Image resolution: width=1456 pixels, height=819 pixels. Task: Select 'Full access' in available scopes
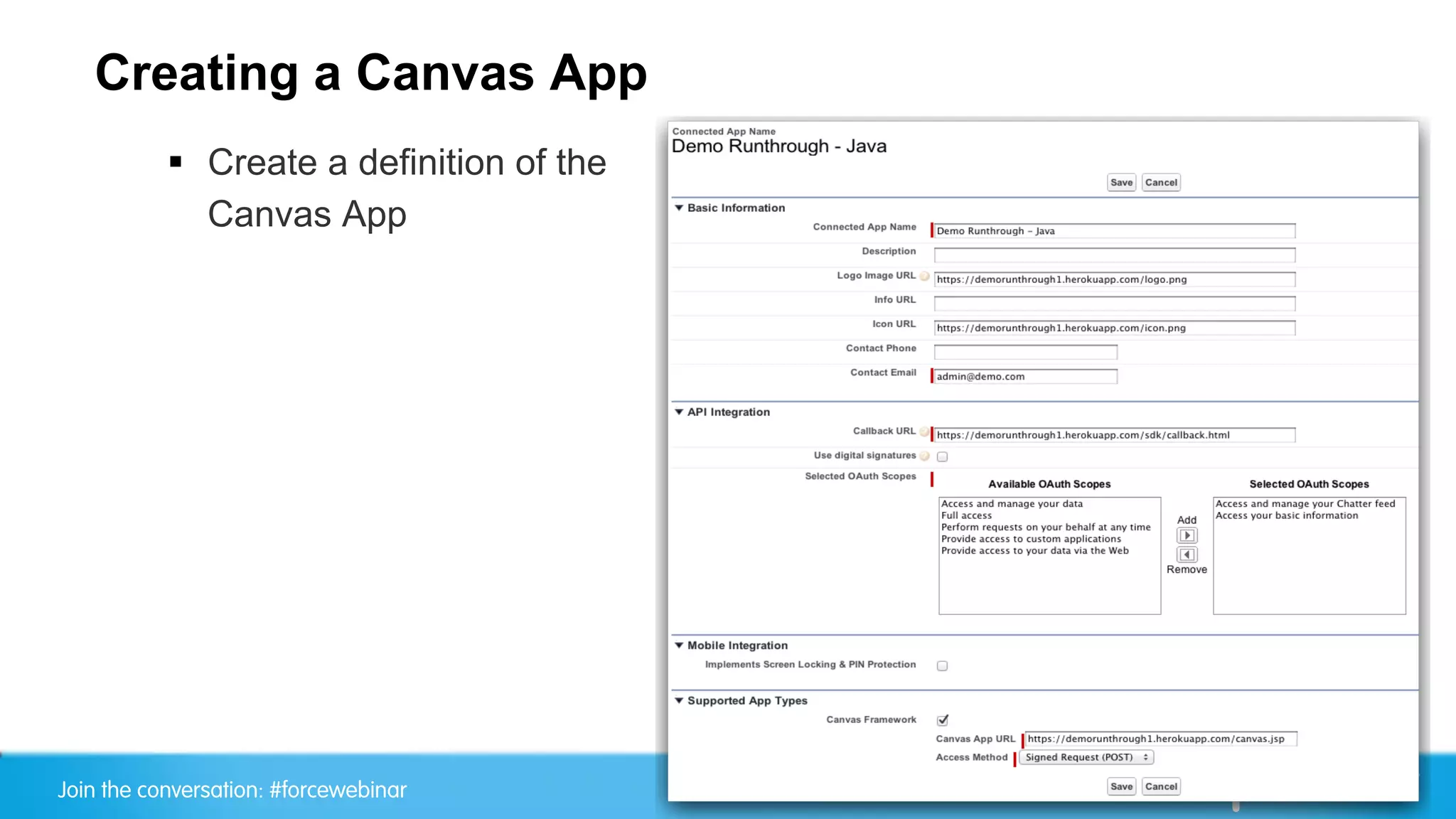(x=966, y=515)
